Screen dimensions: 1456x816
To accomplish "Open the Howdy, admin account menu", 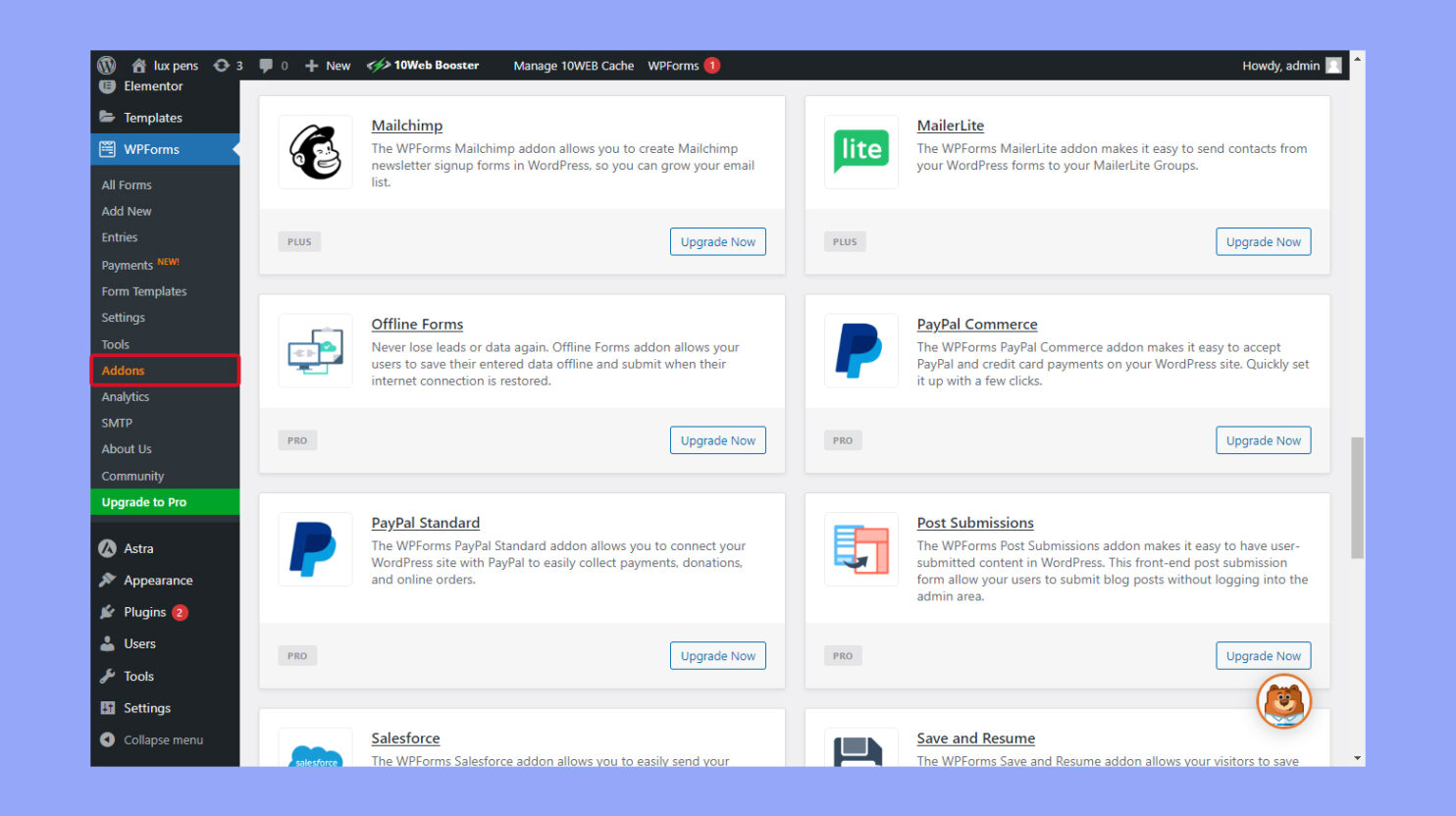I will click(x=1280, y=66).
